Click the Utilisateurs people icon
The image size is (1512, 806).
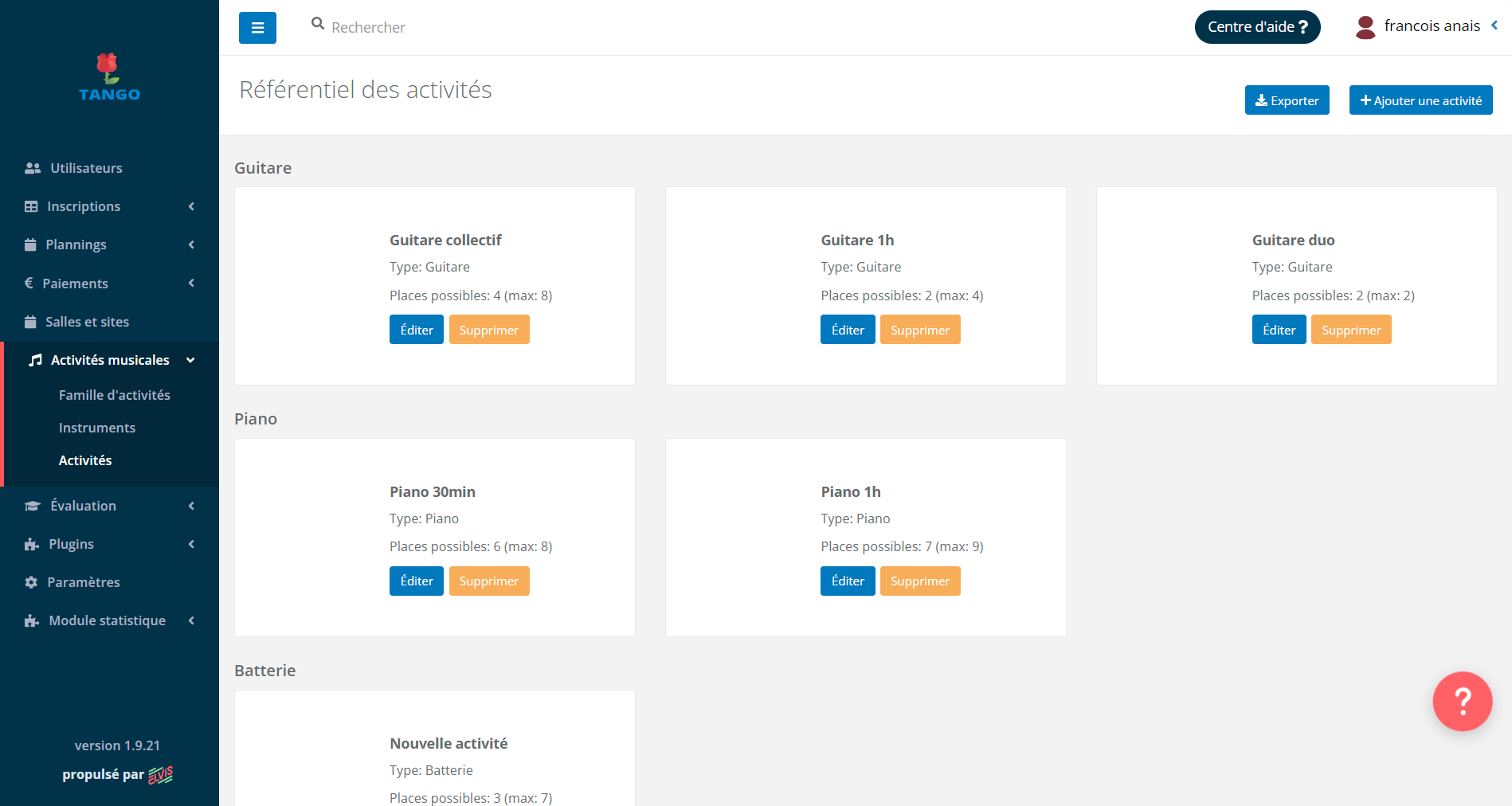pyautogui.click(x=33, y=168)
